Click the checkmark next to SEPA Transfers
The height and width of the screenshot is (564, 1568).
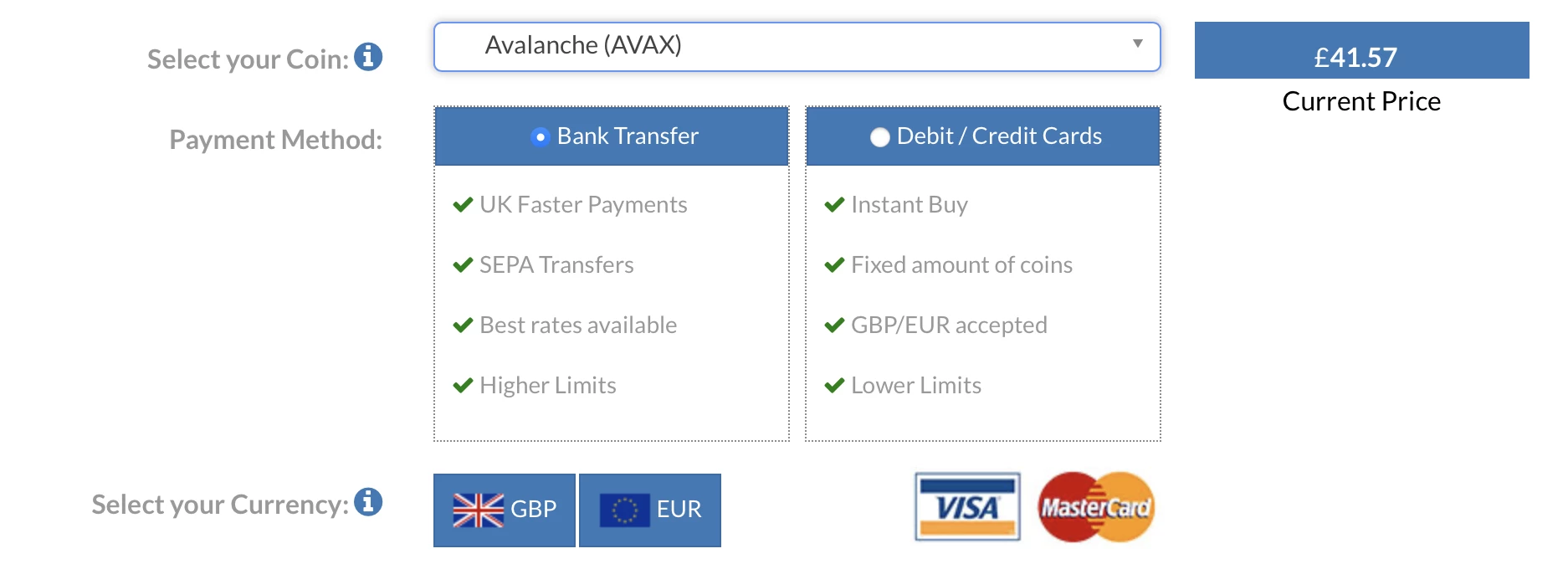click(463, 265)
